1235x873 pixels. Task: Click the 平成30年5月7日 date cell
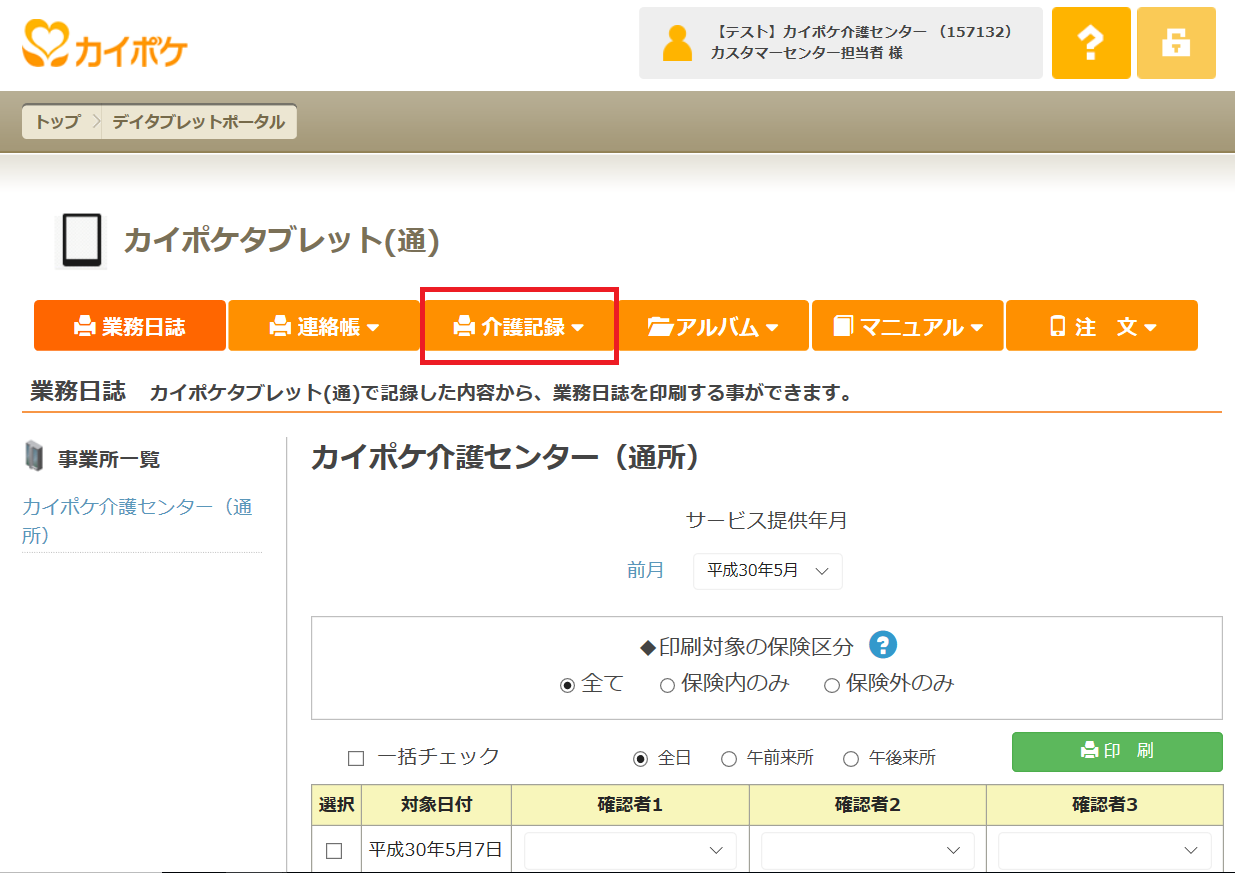coord(436,850)
